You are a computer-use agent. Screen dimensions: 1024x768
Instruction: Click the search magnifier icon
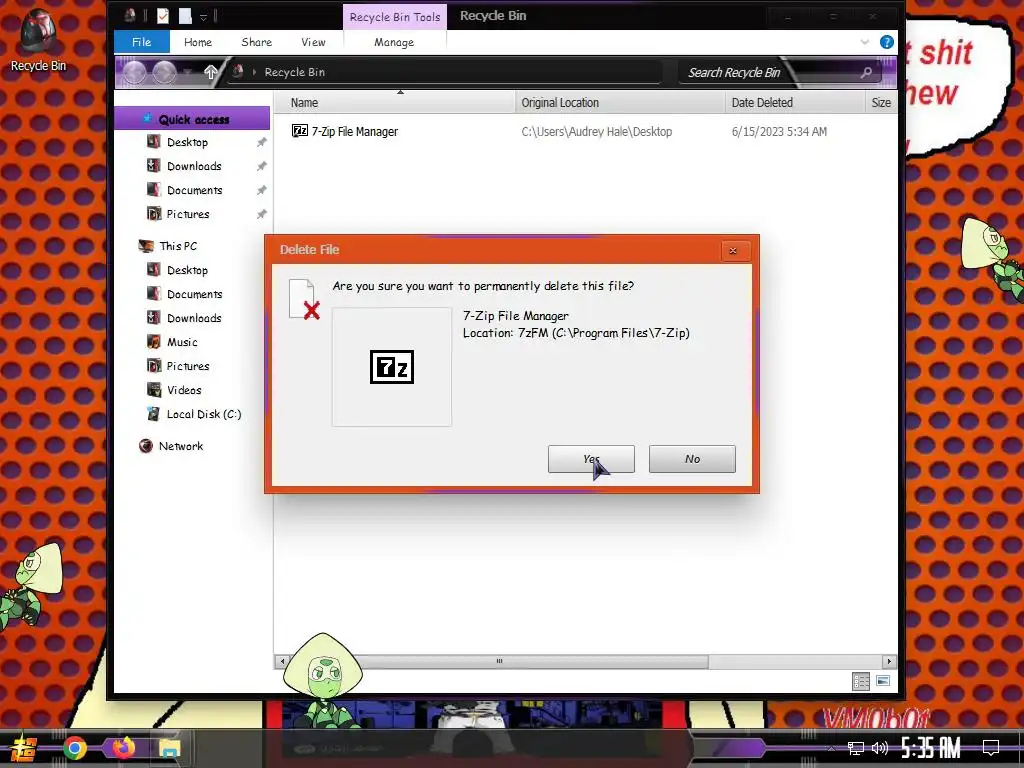[x=867, y=72]
